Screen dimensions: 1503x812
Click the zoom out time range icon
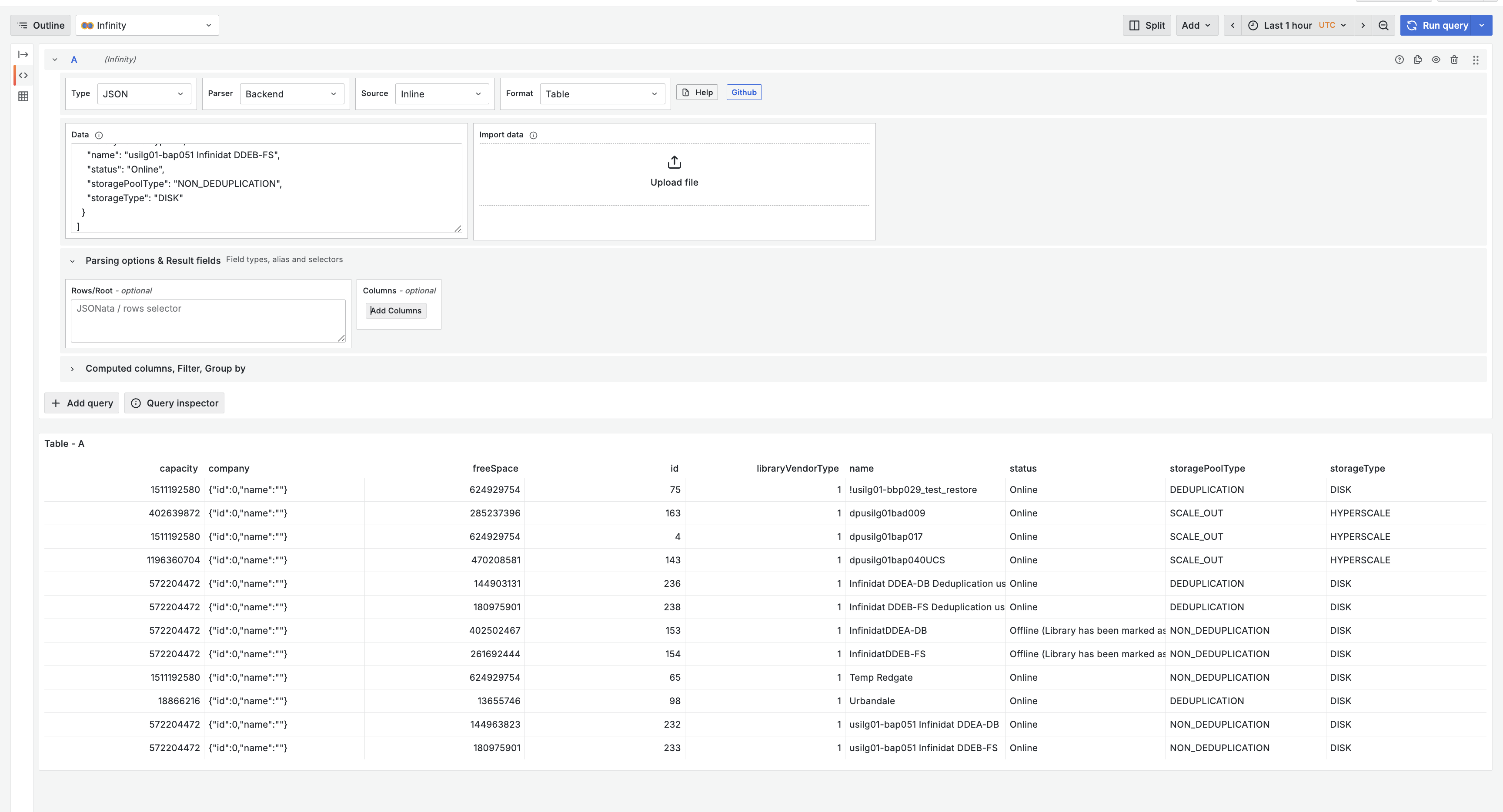click(x=1383, y=25)
